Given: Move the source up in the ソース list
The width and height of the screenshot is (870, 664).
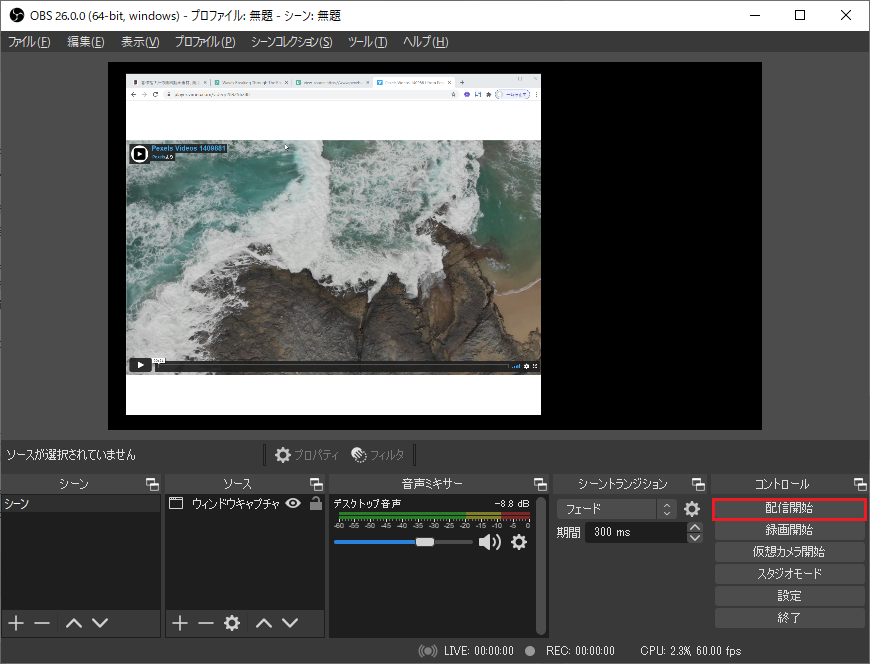Looking at the screenshot, I should (264, 623).
